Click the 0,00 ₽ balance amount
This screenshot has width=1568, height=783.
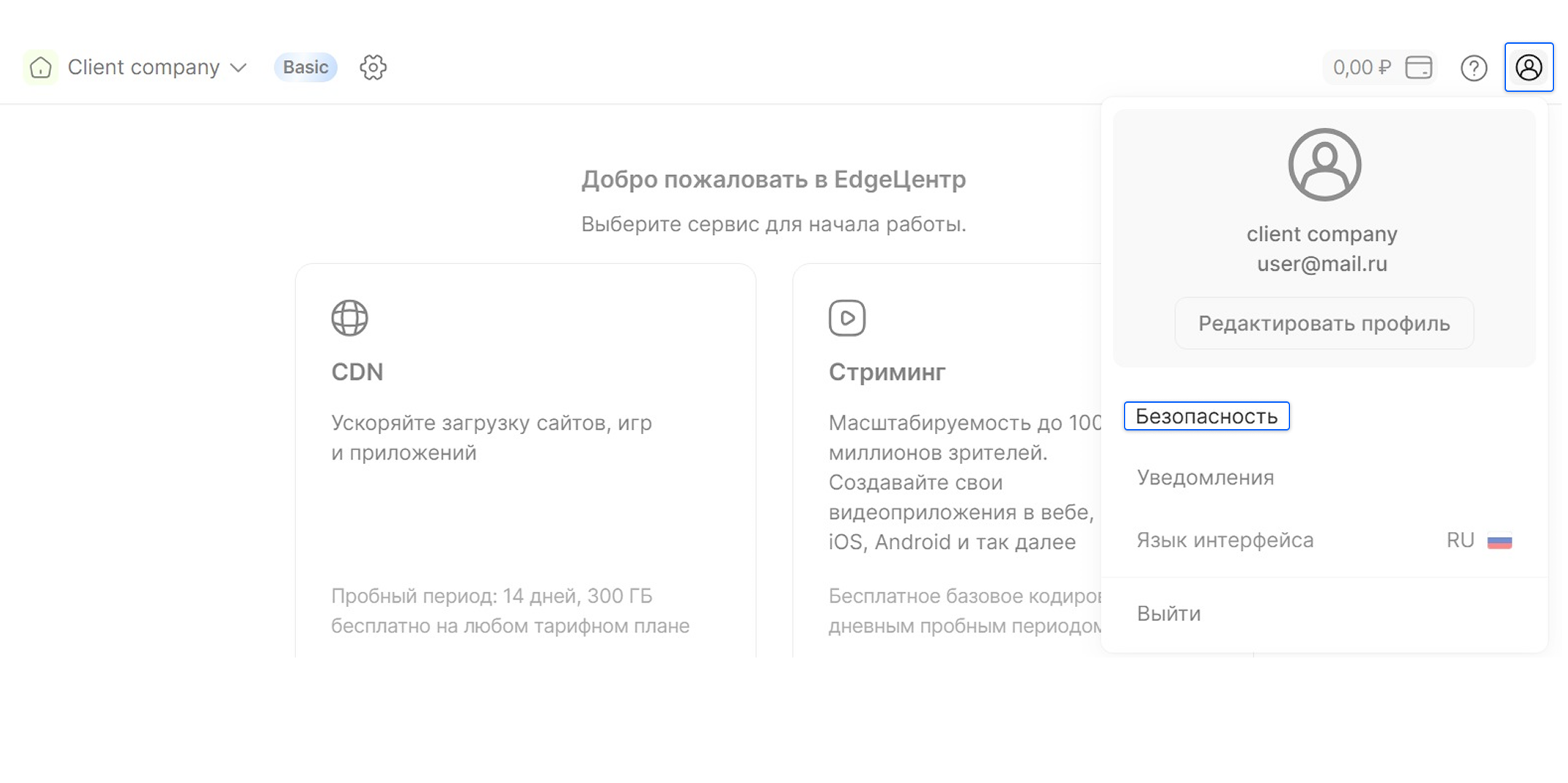pos(1361,68)
